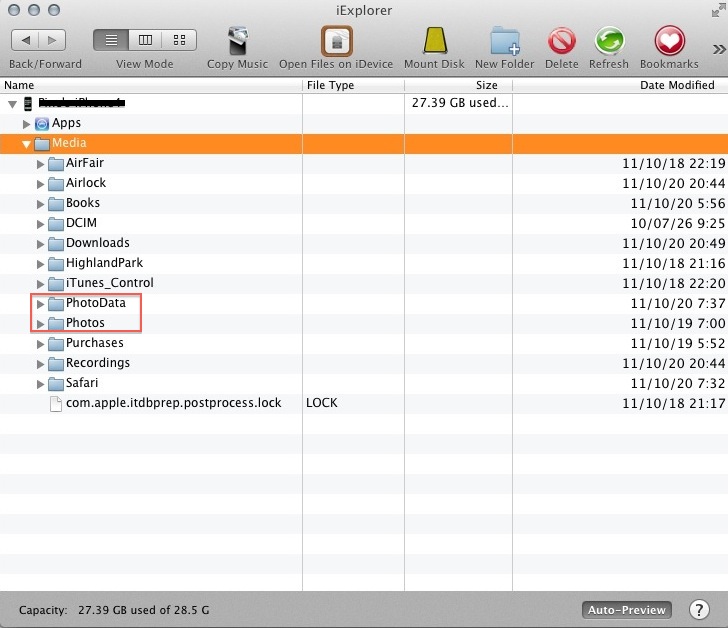Expand the Apps folder triangle
Viewport: 728px width, 628px height.
(x=27, y=124)
